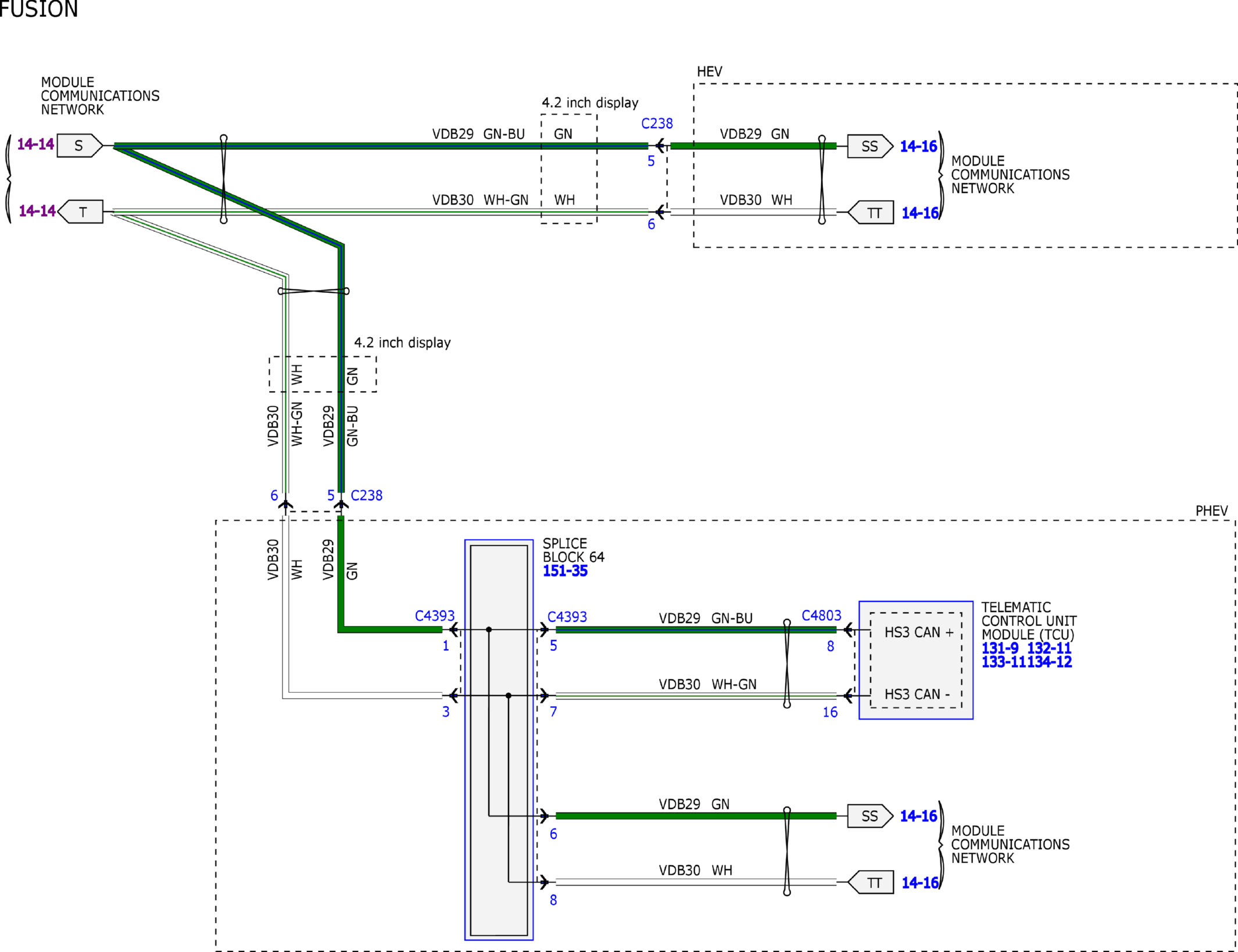Select the Telematic Control Unit module box
The height and width of the screenshot is (952, 1238).
coord(916,660)
